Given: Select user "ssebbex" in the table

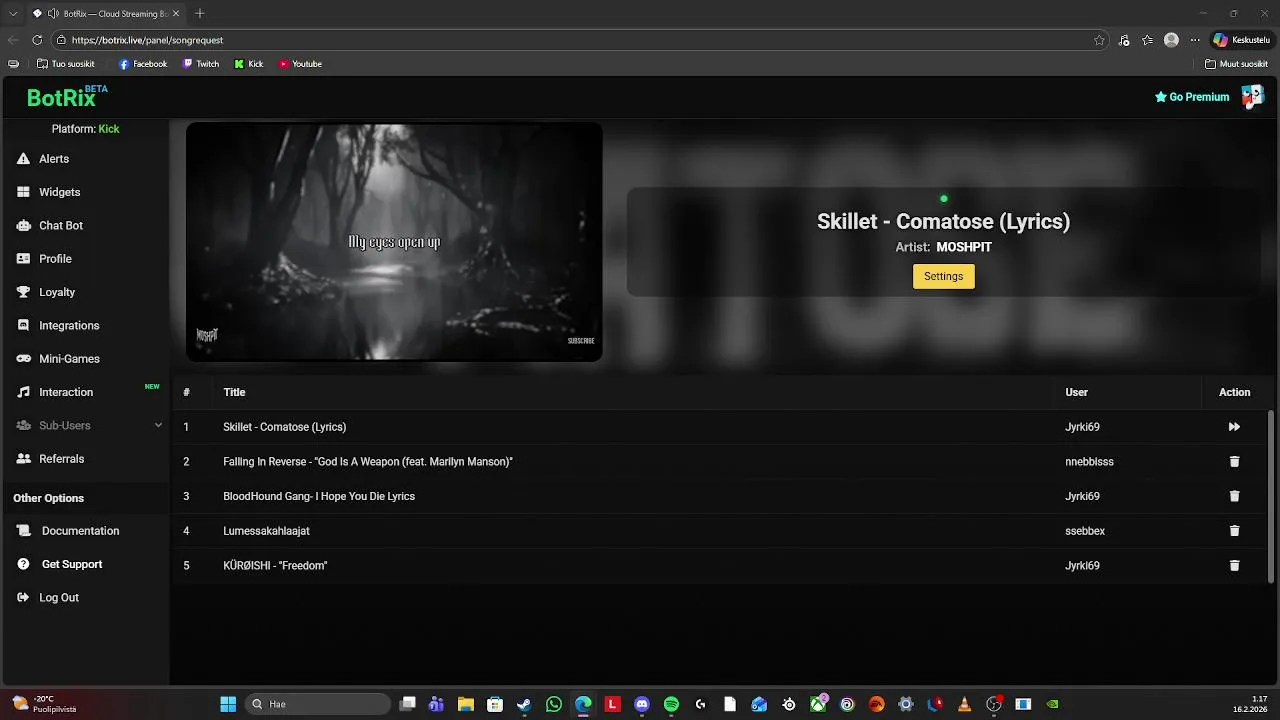Looking at the screenshot, I should pos(1085,531).
